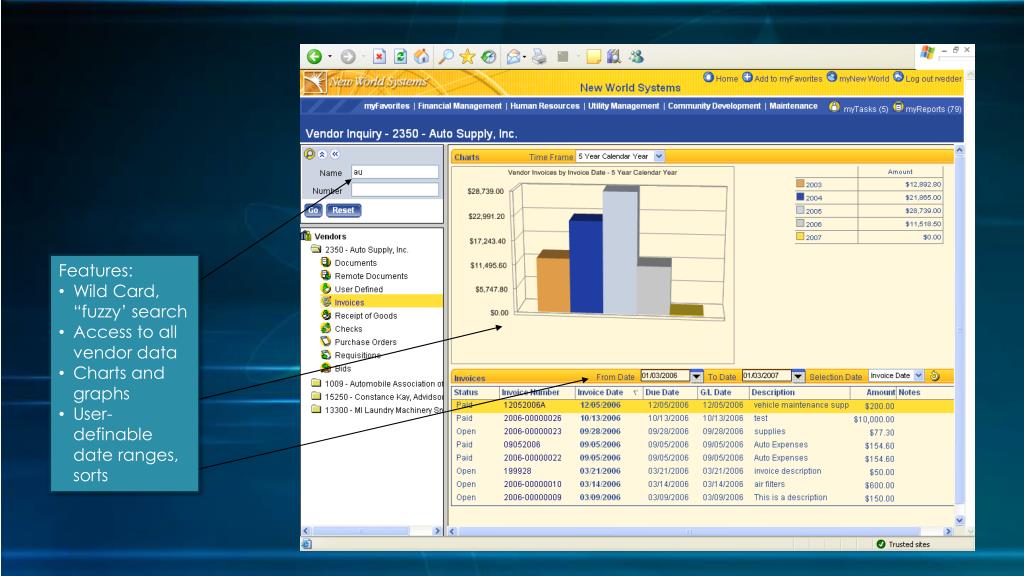Collapse left pane with double left chevron
The image size is (1024, 576).
pyautogui.click(x=335, y=154)
